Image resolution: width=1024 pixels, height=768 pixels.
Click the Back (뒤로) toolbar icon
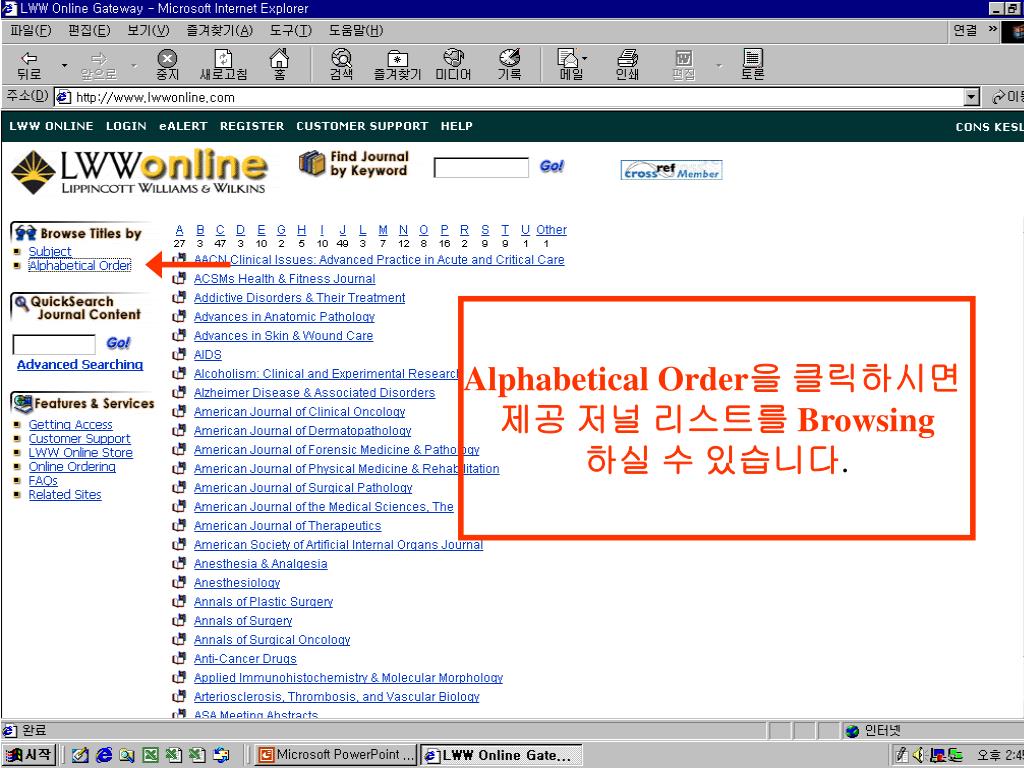[x=29, y=64]
